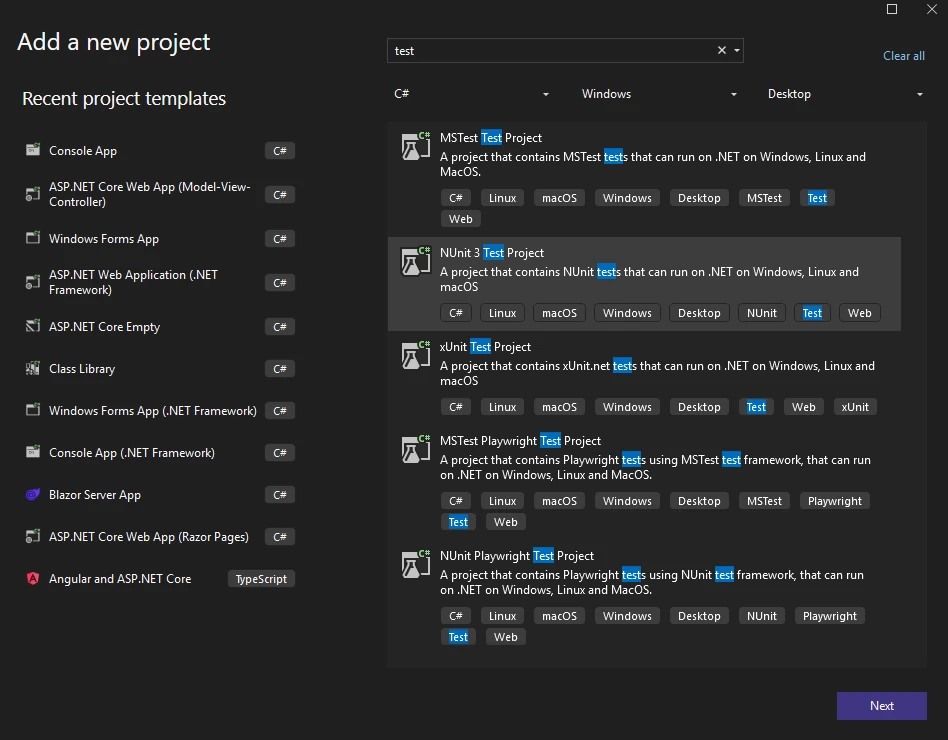Image resolution: width=948 pixels, height=740 pixels.
Task: Click the Desktop tag on MSTest Playwright project
Action: (x=699, y=501)
